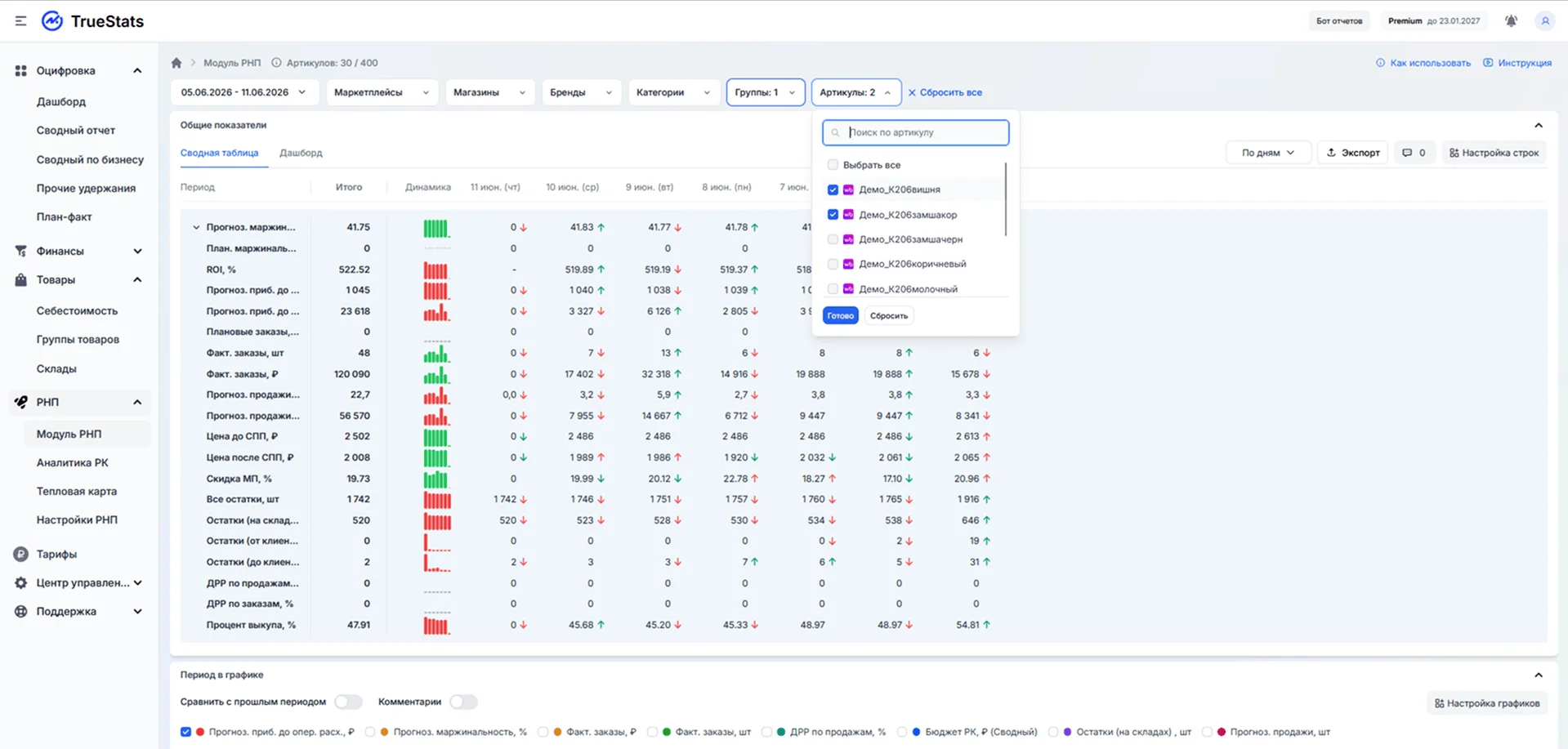This screenshot has width=1568, height=749.
Task: Check the Выбрать все checkbox
Action: click(x=833, y=165)
